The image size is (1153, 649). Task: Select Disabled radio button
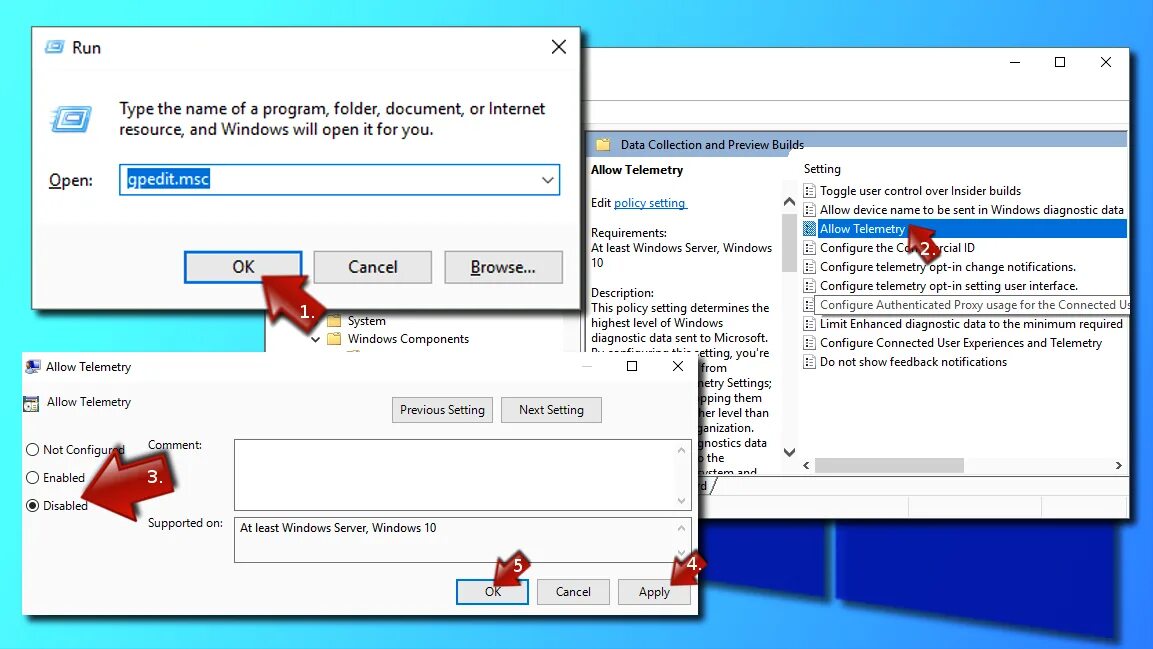point(32,505)
